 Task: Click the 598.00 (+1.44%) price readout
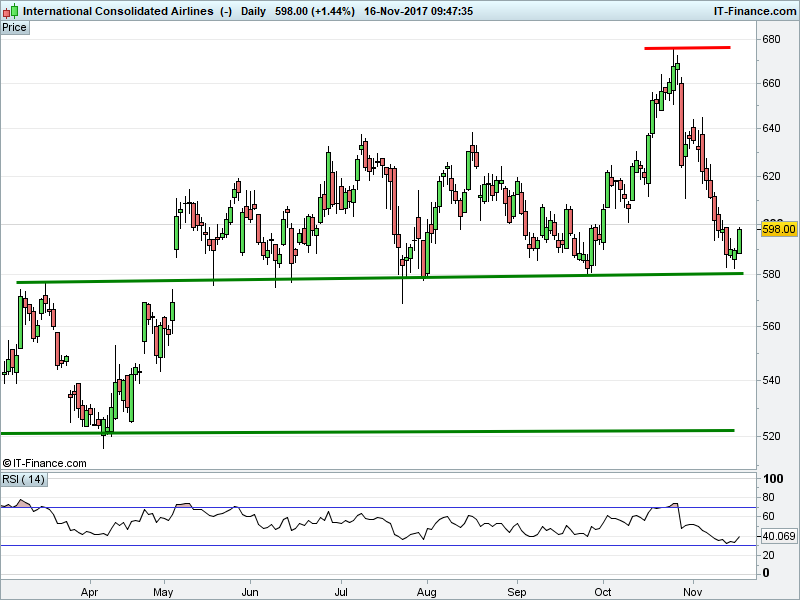pyautogui.click(x=315, y=11)
